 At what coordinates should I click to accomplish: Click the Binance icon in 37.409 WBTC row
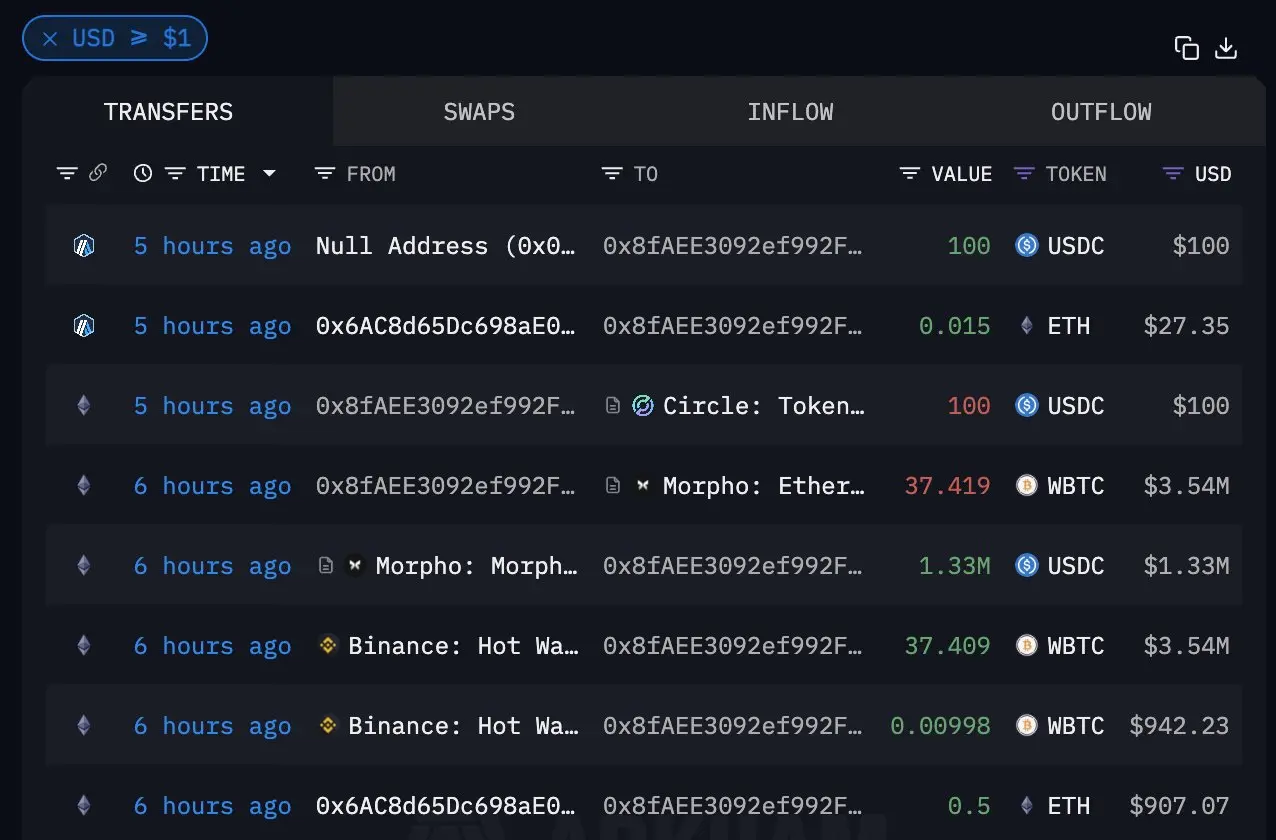tap(328, 646)
